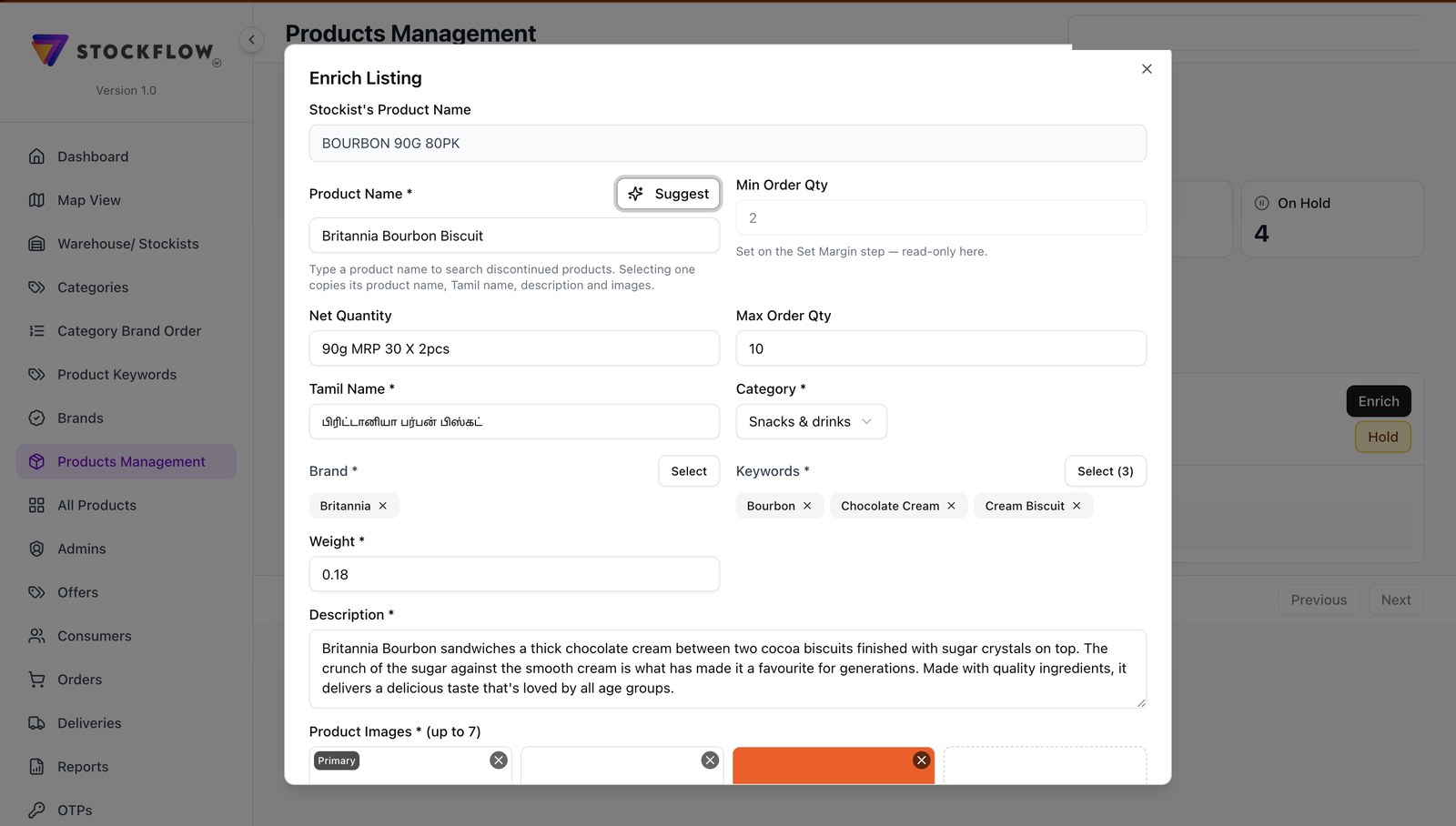Click the Tamil Name input field
The image size is (1456, 826).
point(514,422)
